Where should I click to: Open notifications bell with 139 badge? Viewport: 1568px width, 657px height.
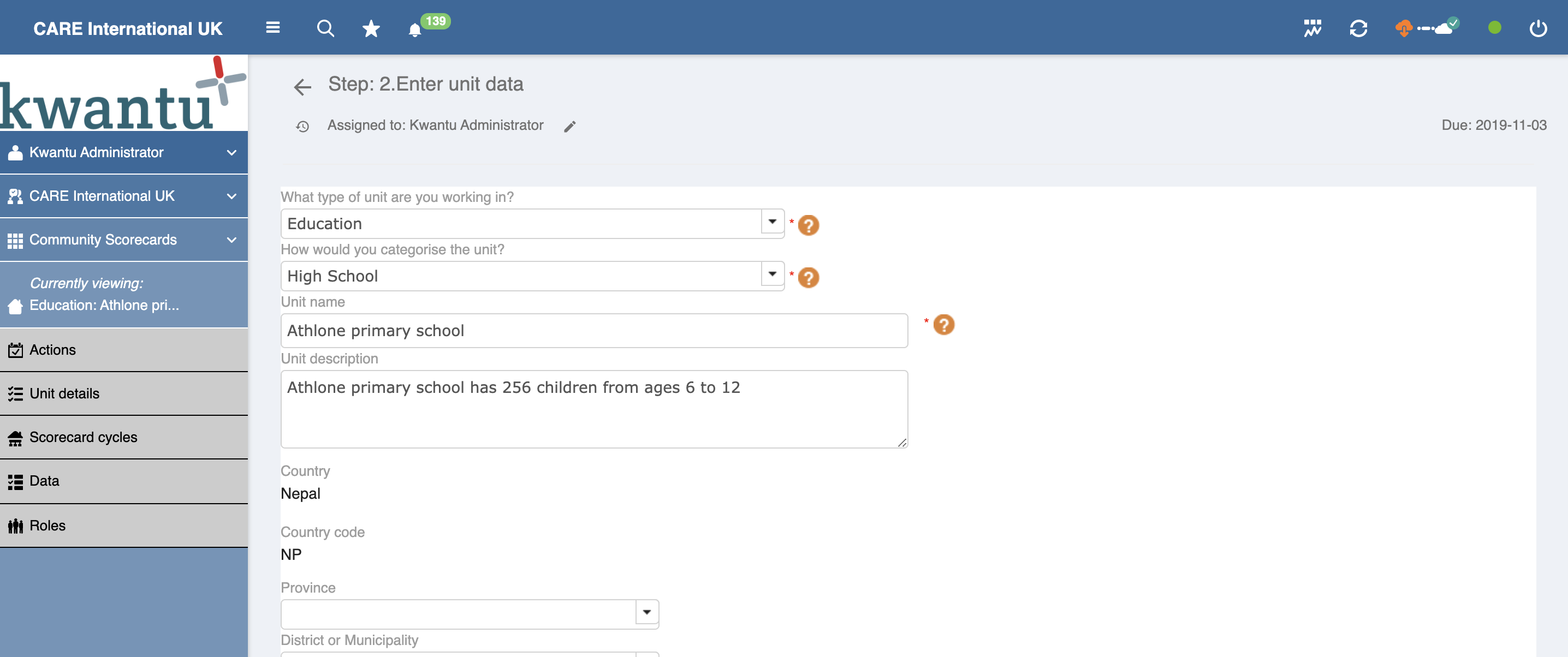point(415,30)
